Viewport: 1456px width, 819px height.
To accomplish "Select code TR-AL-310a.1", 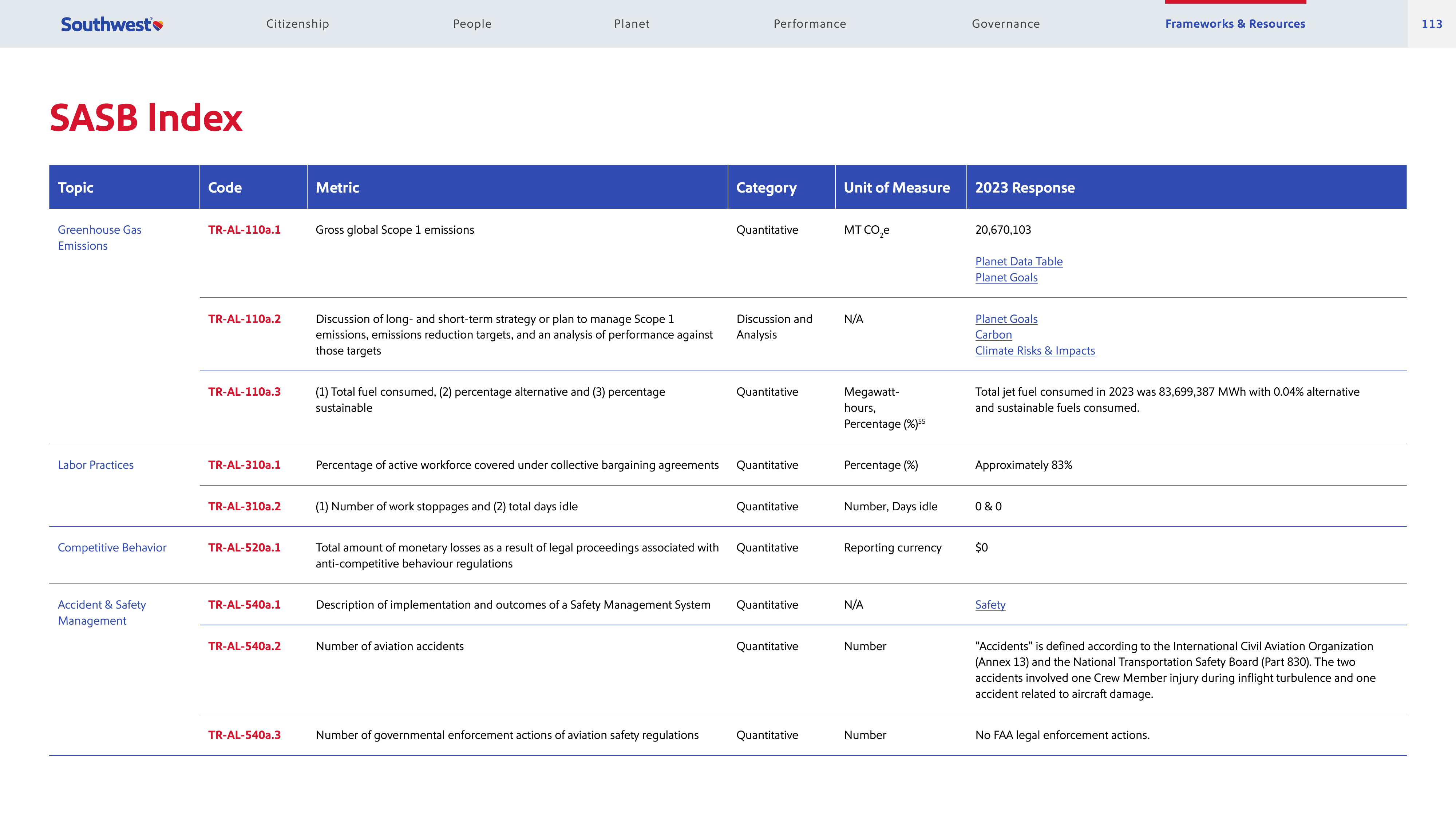I will (244, 464).
